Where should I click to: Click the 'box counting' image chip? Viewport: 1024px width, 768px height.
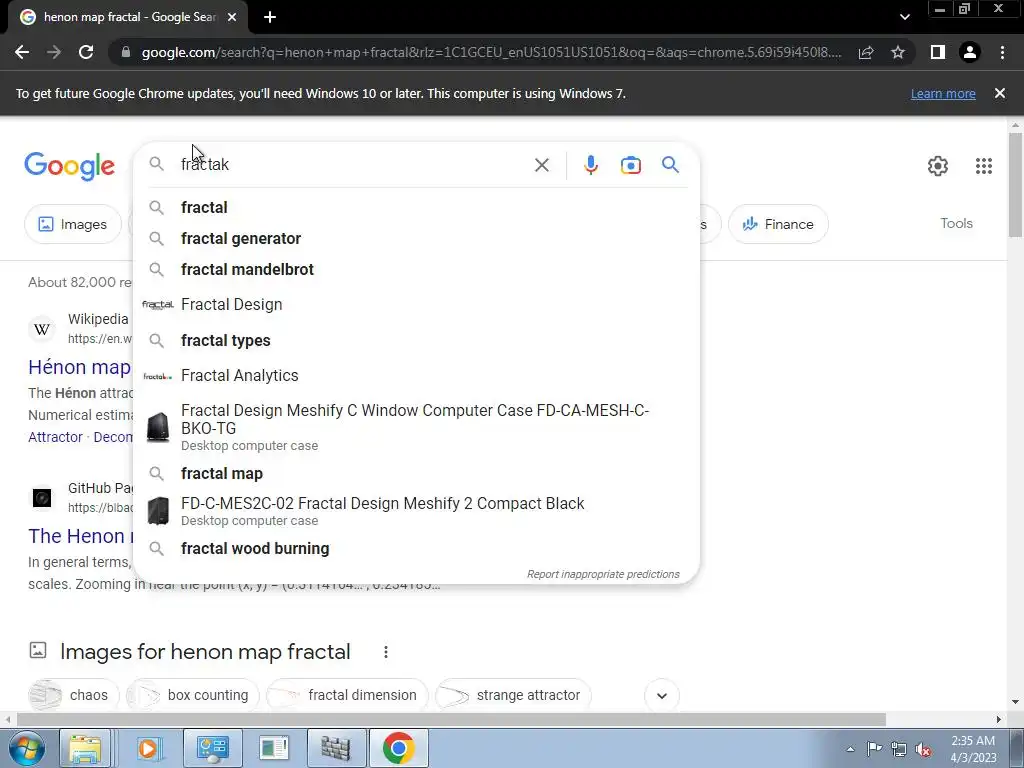tap(193, 695)
